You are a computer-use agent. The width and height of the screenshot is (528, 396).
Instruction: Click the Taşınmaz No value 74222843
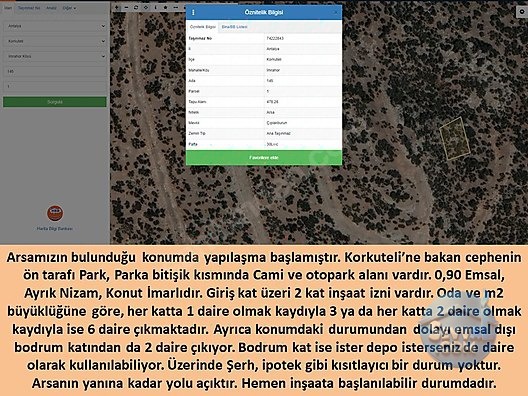275,38
